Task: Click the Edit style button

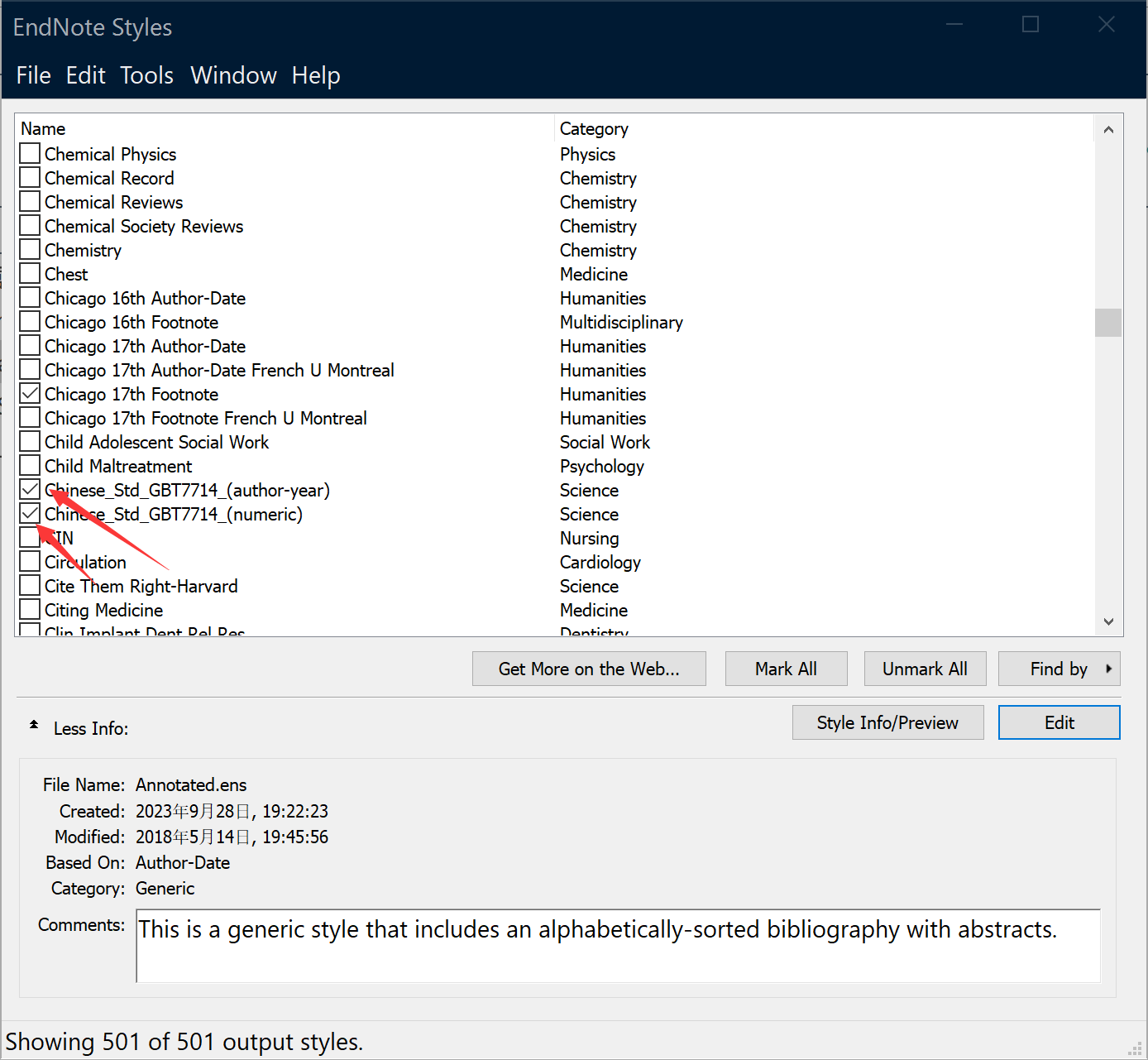Action: click(x=1059, y=722)
